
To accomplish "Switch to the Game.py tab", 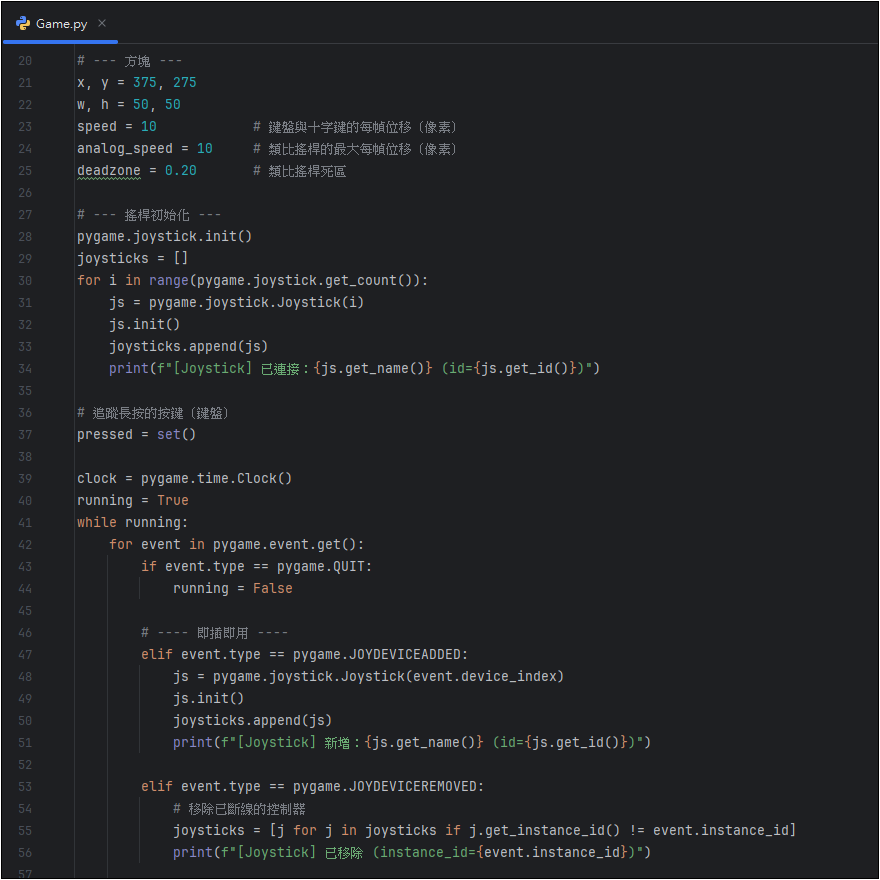I will click(x=61, y=23).
